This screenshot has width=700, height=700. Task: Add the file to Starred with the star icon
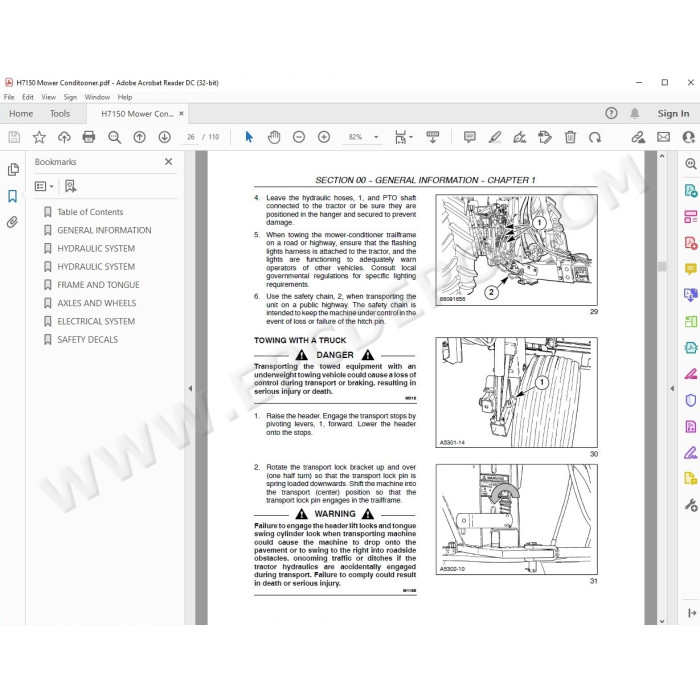click(x=39, y=137)
